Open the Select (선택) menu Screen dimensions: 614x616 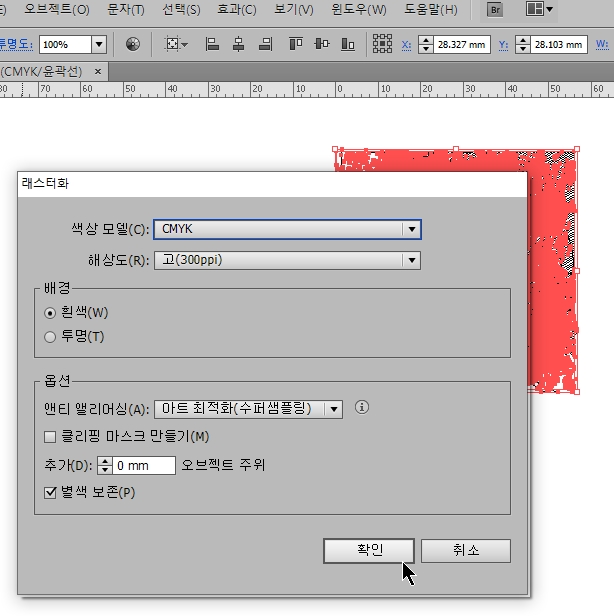click(181, 9)
